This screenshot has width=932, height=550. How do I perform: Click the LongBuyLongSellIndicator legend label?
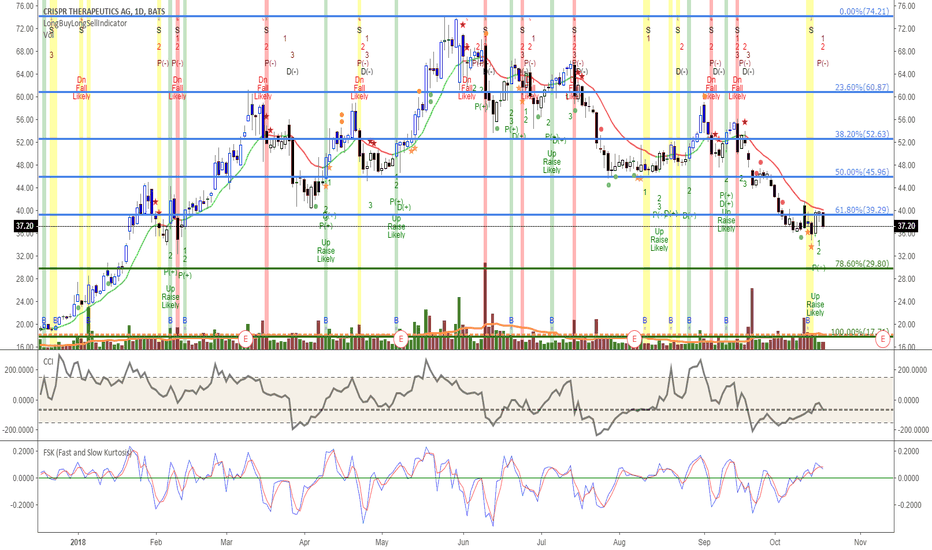coord(84,23)
